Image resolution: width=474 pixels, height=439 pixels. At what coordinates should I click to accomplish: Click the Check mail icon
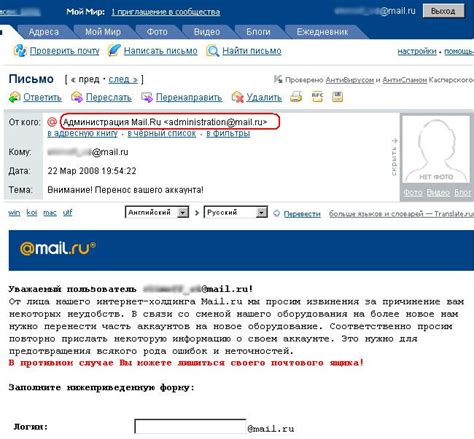click(x=20, y=50)
